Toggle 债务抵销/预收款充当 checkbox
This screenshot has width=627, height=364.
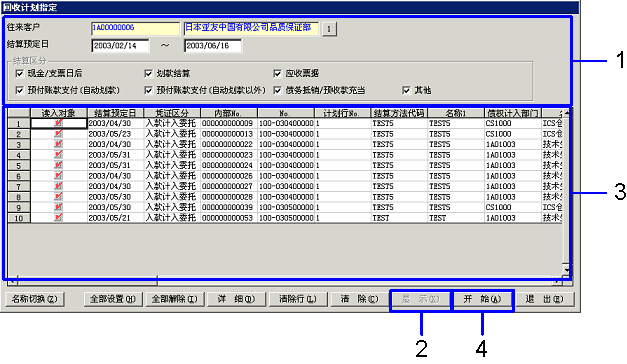(x=278, y=91)
